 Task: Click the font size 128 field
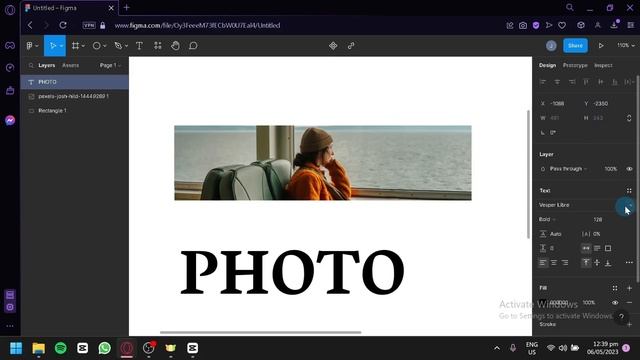[x=598, y=220]
